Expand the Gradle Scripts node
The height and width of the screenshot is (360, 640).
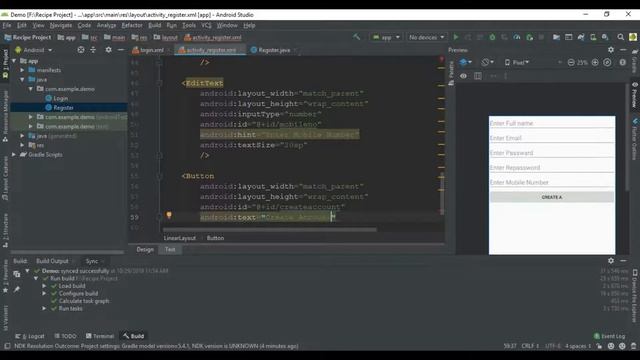point(14,155)
